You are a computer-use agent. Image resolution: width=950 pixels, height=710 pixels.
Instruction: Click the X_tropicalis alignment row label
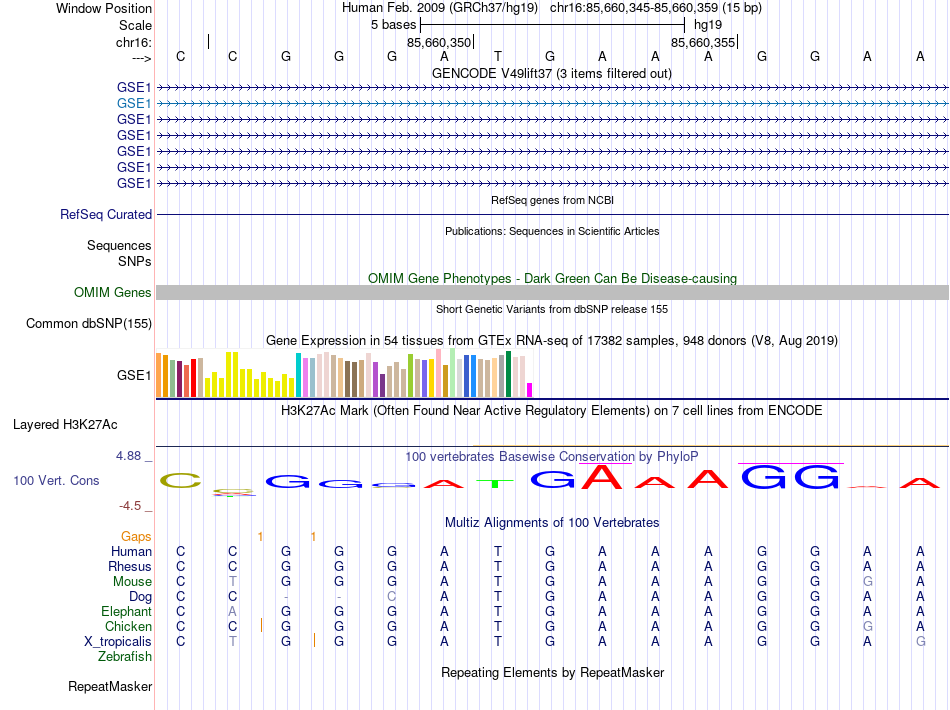[x=118, y=642]
